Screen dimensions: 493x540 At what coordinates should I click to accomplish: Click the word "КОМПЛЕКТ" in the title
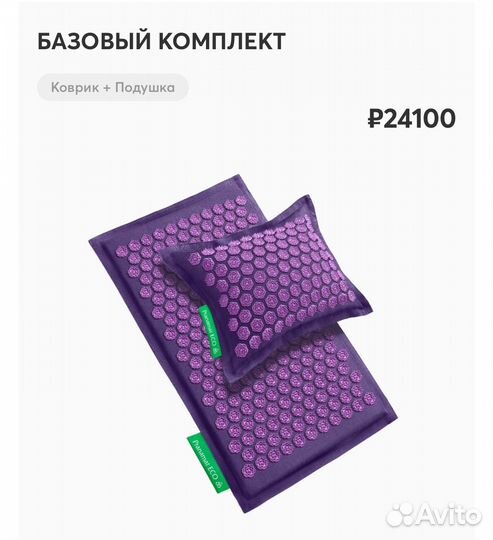click(222, 41)
